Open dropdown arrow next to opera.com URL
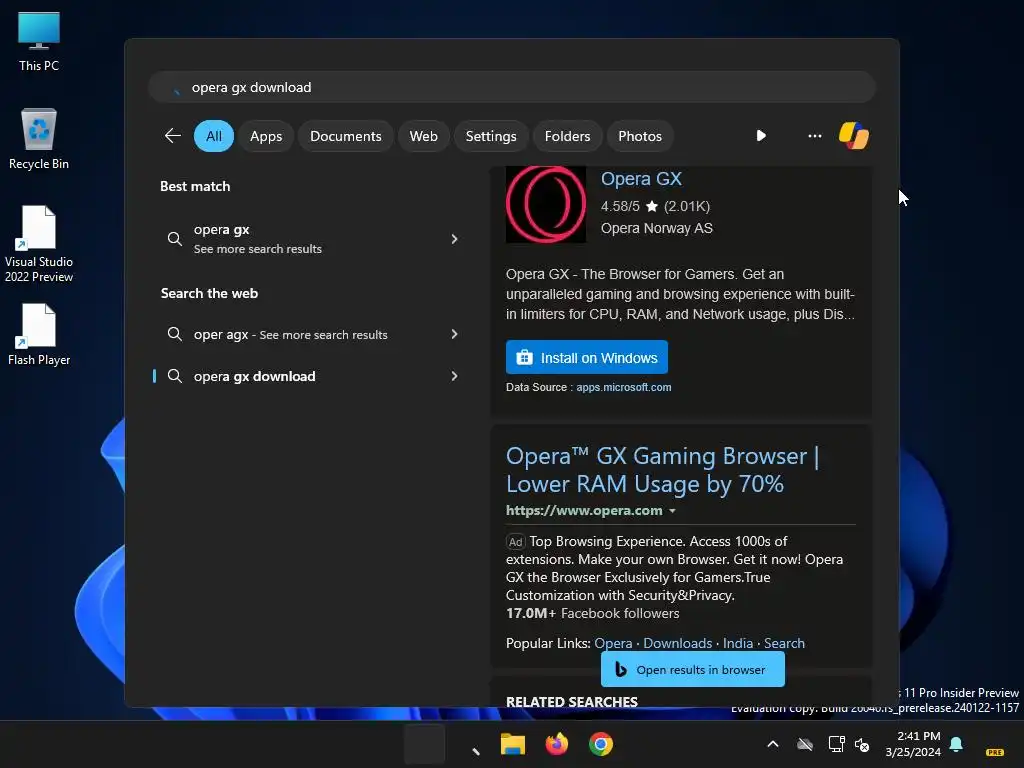Viewport: 1024px width, 768px height. pyautogui.click(x=672, y=511)
